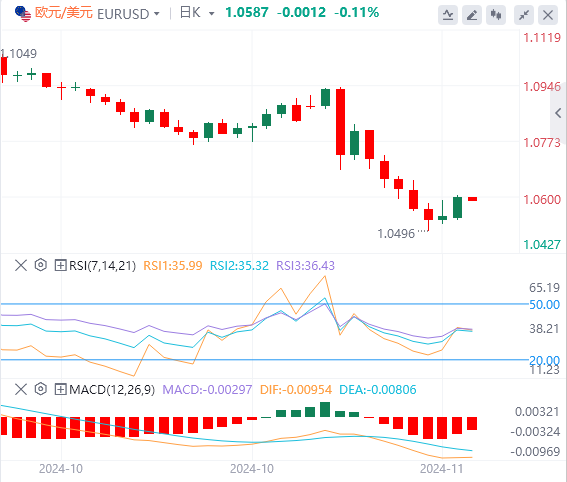567x482 pixels.
Task: Click the RSI 65.19 axis label
Action: pos(544,288)
